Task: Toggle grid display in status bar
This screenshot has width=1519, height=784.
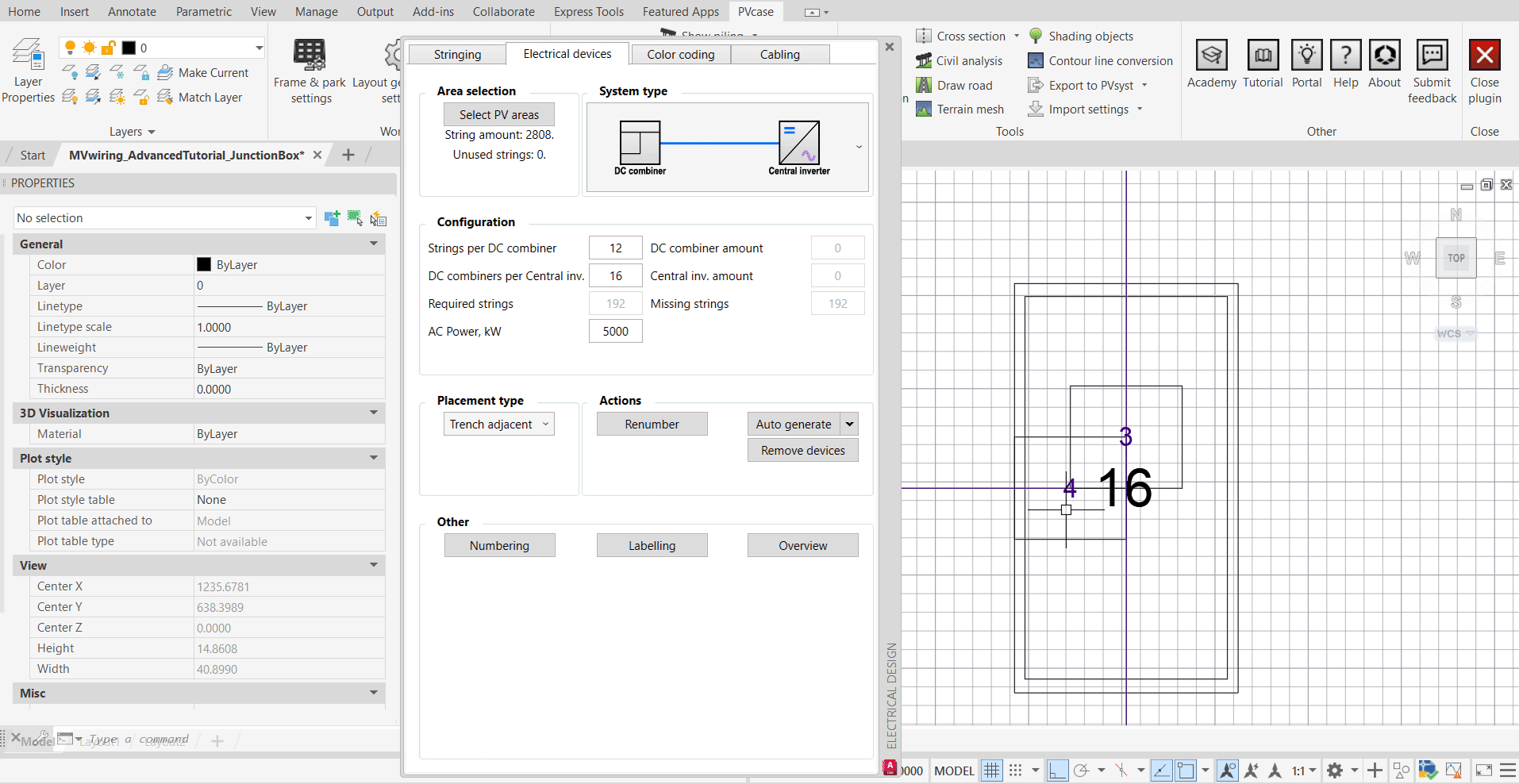Action: coord(992,771)
